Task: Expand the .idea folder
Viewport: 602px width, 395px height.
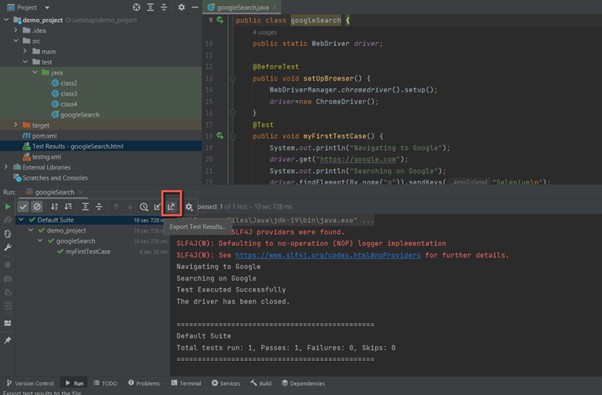Action: pyautogui.click(x=16, y=30)
